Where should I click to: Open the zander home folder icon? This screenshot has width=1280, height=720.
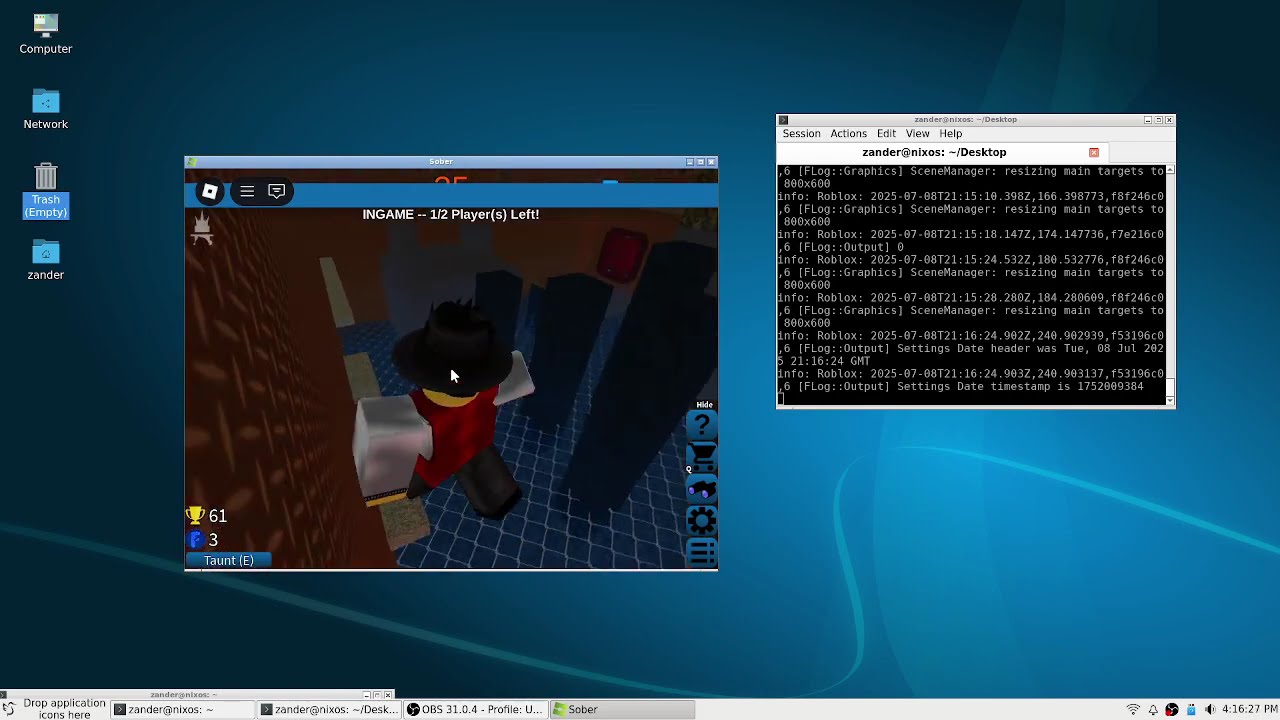(x=46, y=260)
